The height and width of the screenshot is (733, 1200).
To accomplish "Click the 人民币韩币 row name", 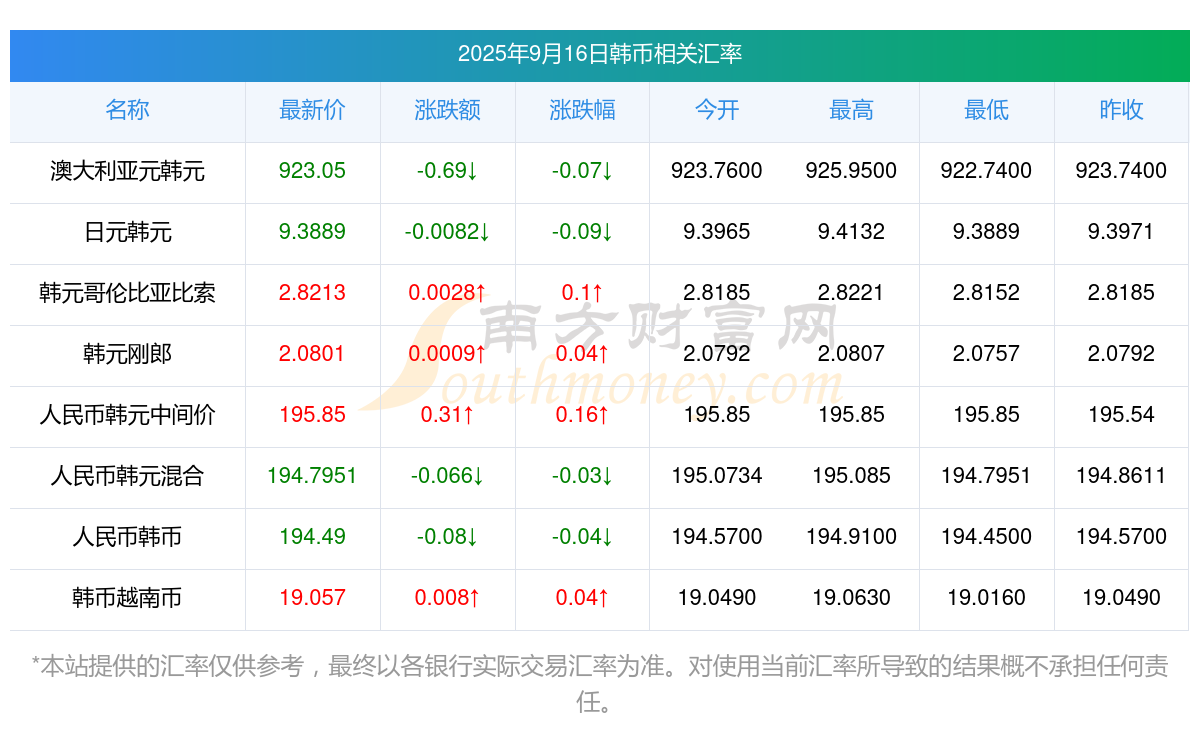I will pos(127,537).
